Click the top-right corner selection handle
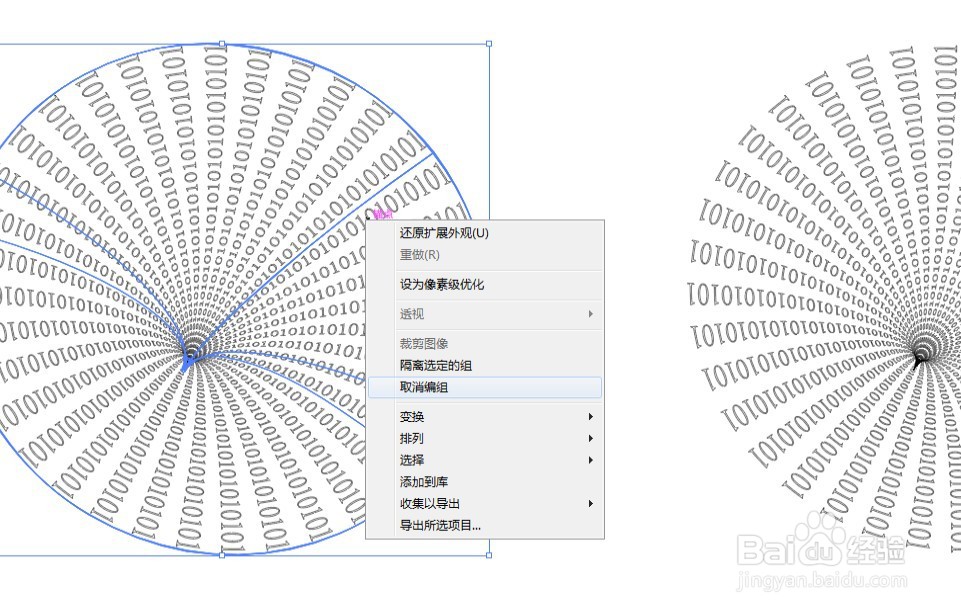Screen dimensions: 961x614 point(488,44)
